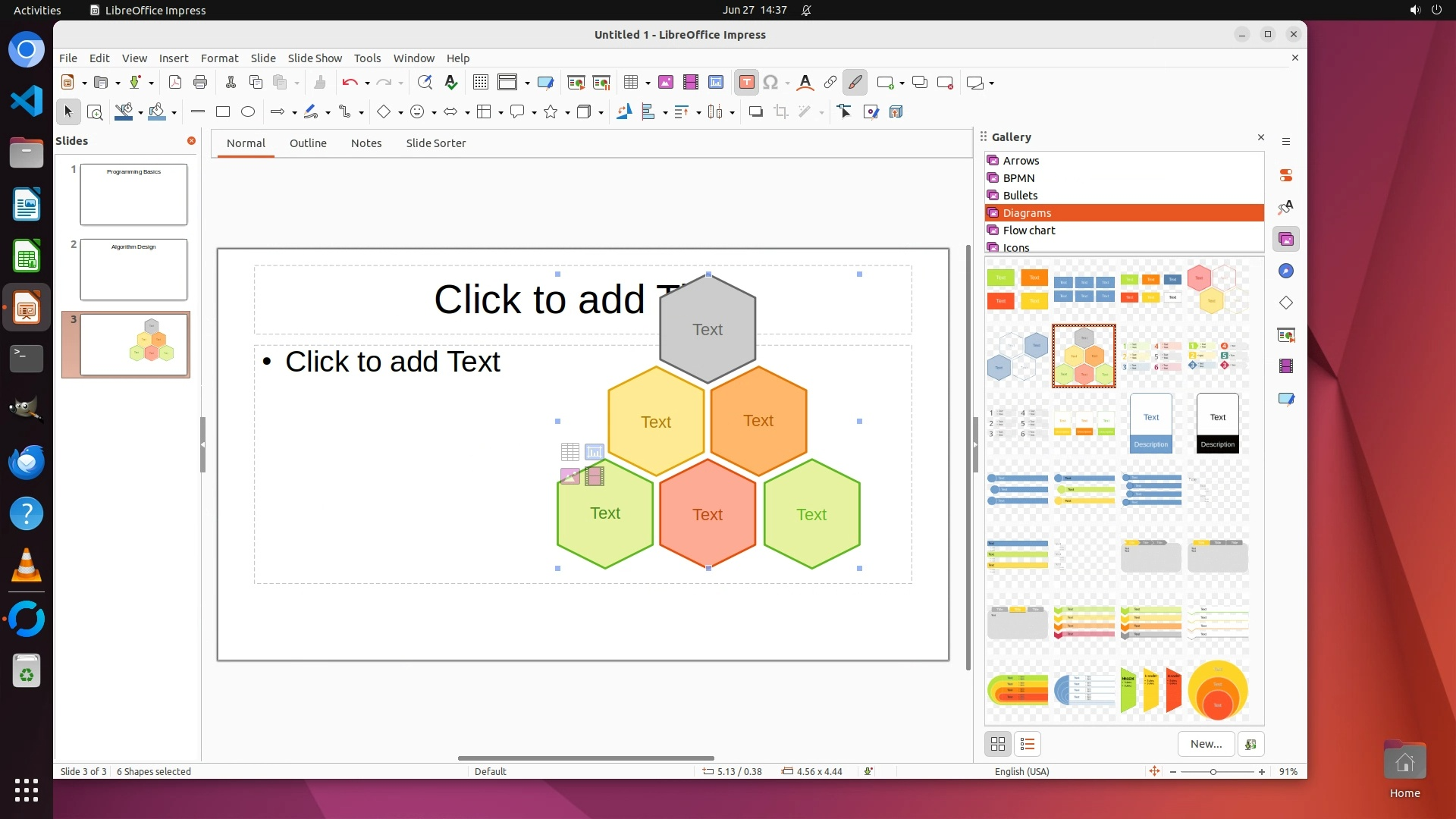The width and height of the screenshot is (1456, 819).
Task: Expand the Stars and Banners shape dropdown
Action: tap(567, 113)
